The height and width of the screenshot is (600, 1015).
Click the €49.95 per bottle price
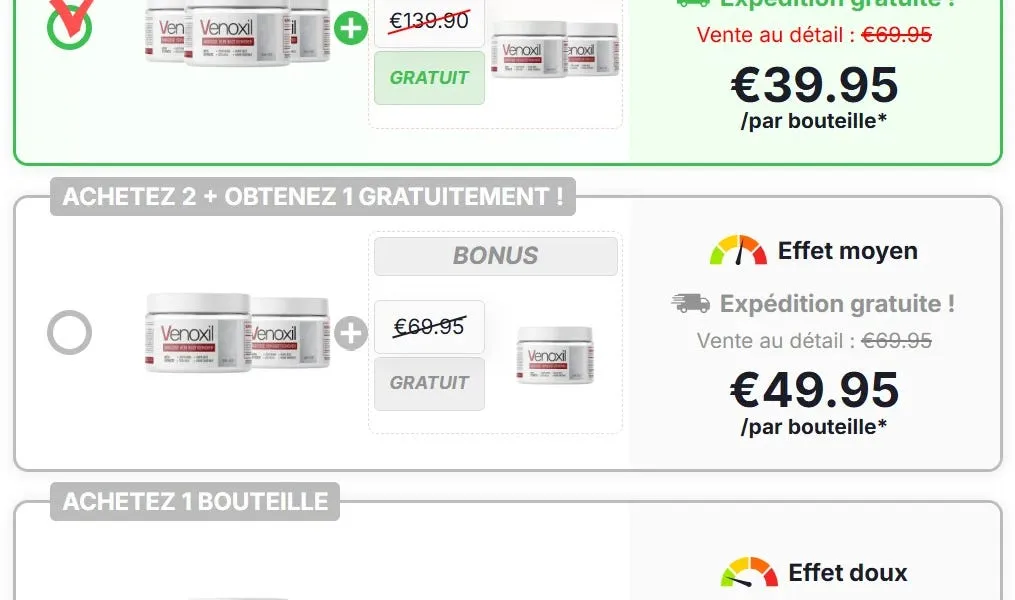tap(814, 389)
